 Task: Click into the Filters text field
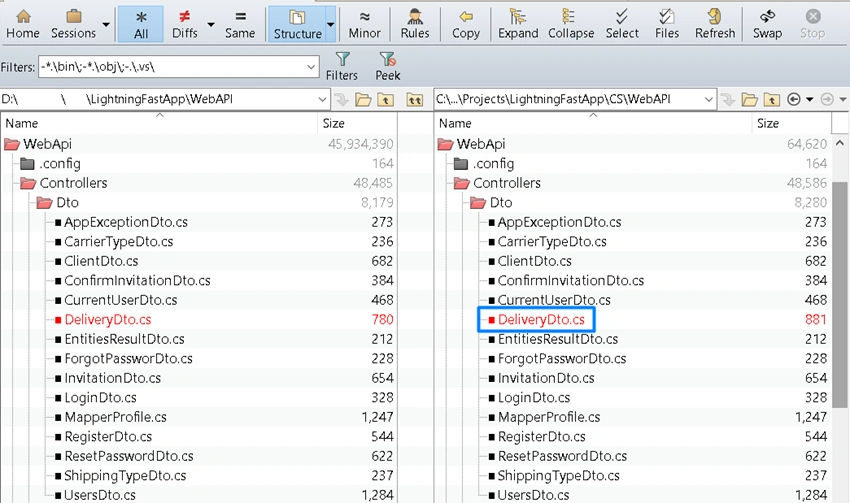(172, 67)
